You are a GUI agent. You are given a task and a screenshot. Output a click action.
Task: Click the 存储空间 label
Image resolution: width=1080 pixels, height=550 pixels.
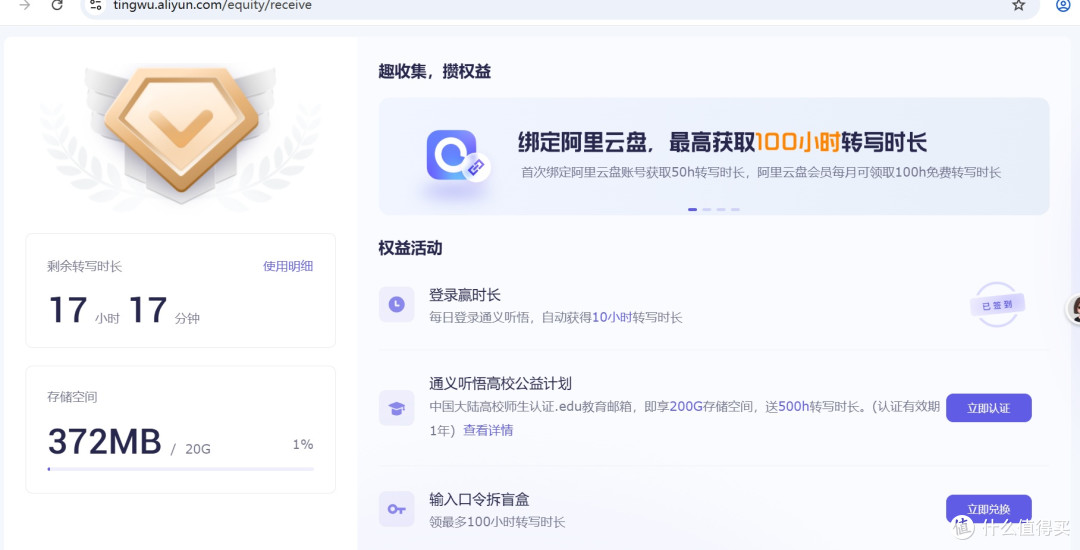(72, 397)
